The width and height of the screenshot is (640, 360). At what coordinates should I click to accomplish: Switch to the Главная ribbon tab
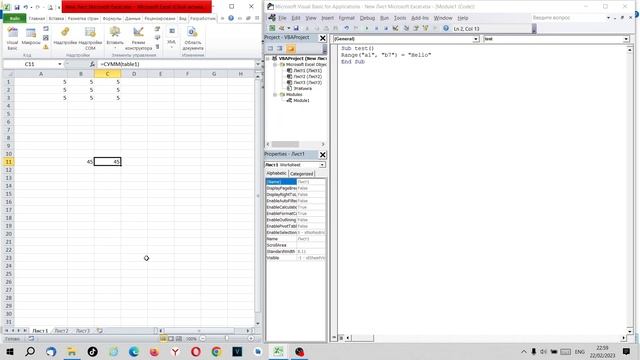[x=37, y=18]
